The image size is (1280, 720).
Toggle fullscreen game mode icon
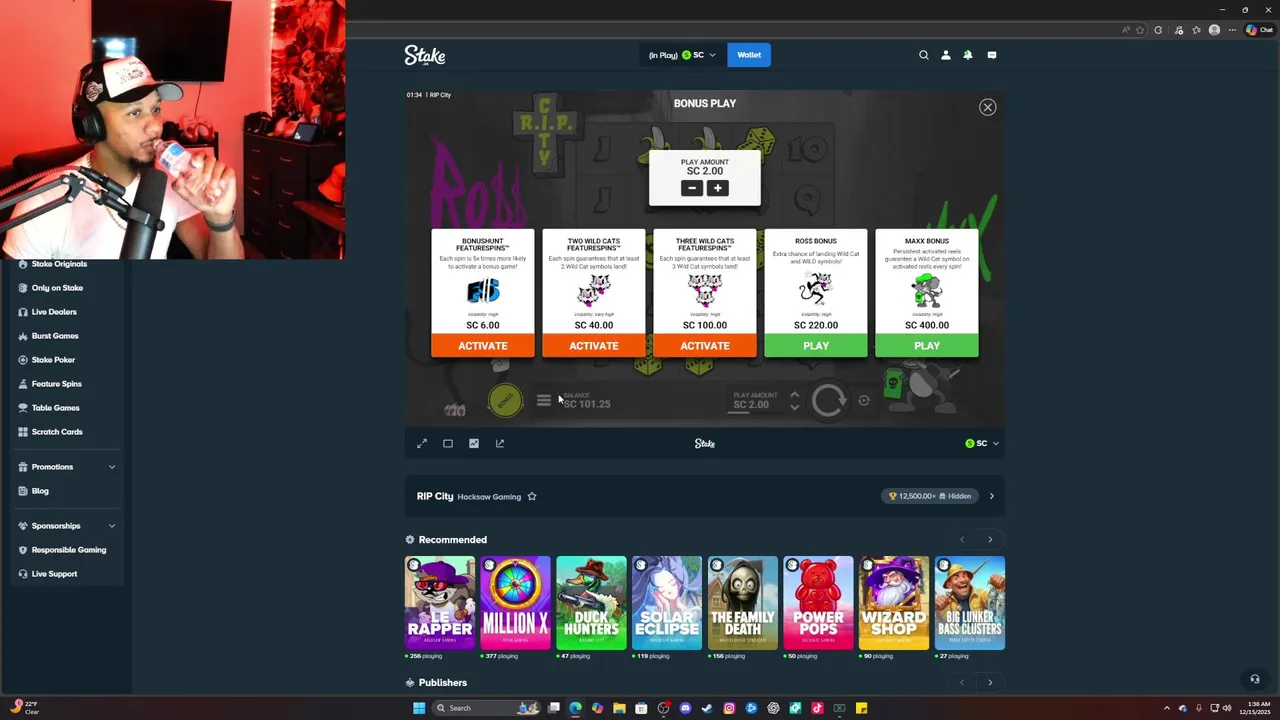[x=422, y=443]
